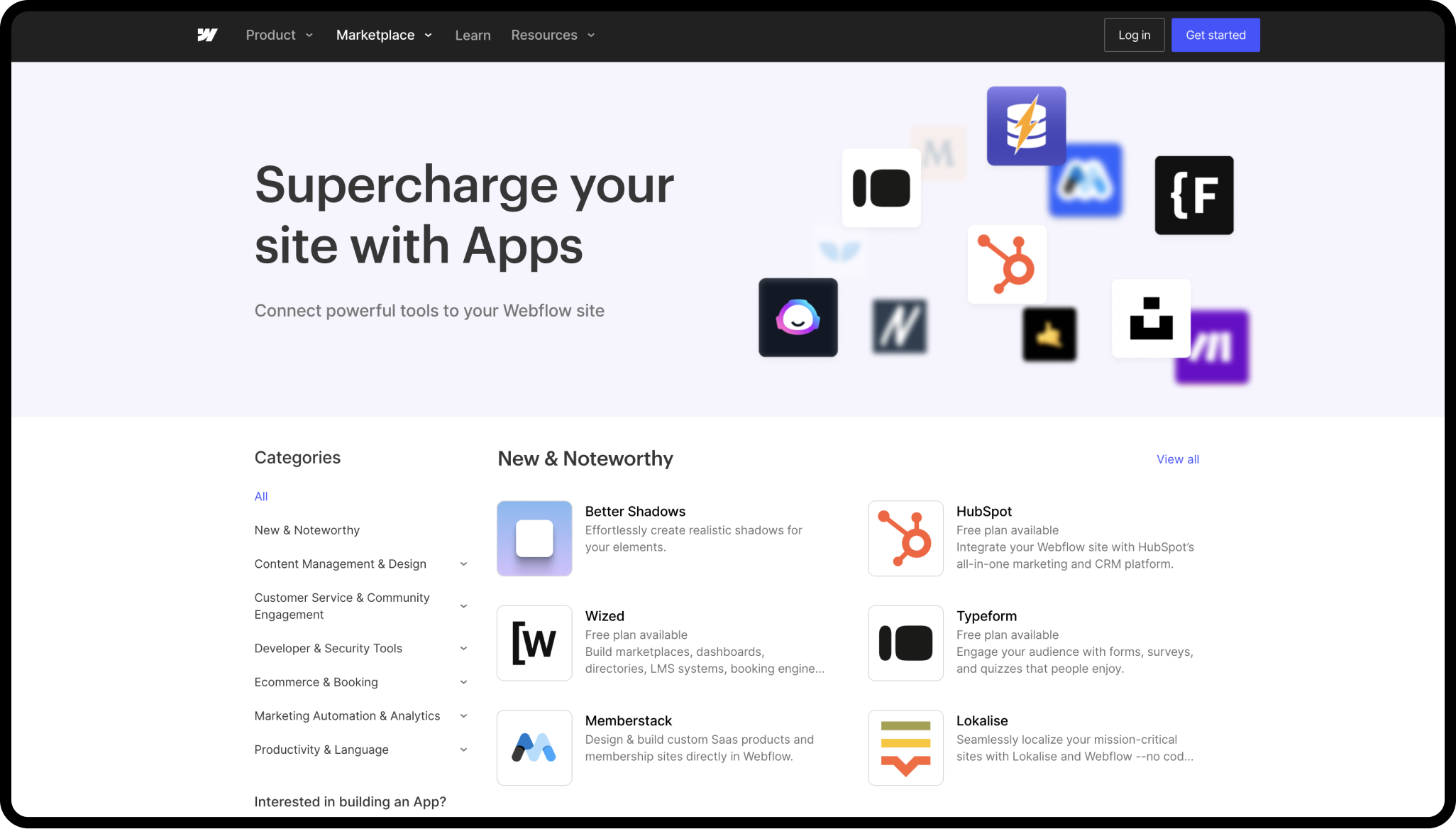Viewport: 1456px width, 829px height.
Task: Expand the Marketplace dropdown chevron
Action: tap(429, 35)
